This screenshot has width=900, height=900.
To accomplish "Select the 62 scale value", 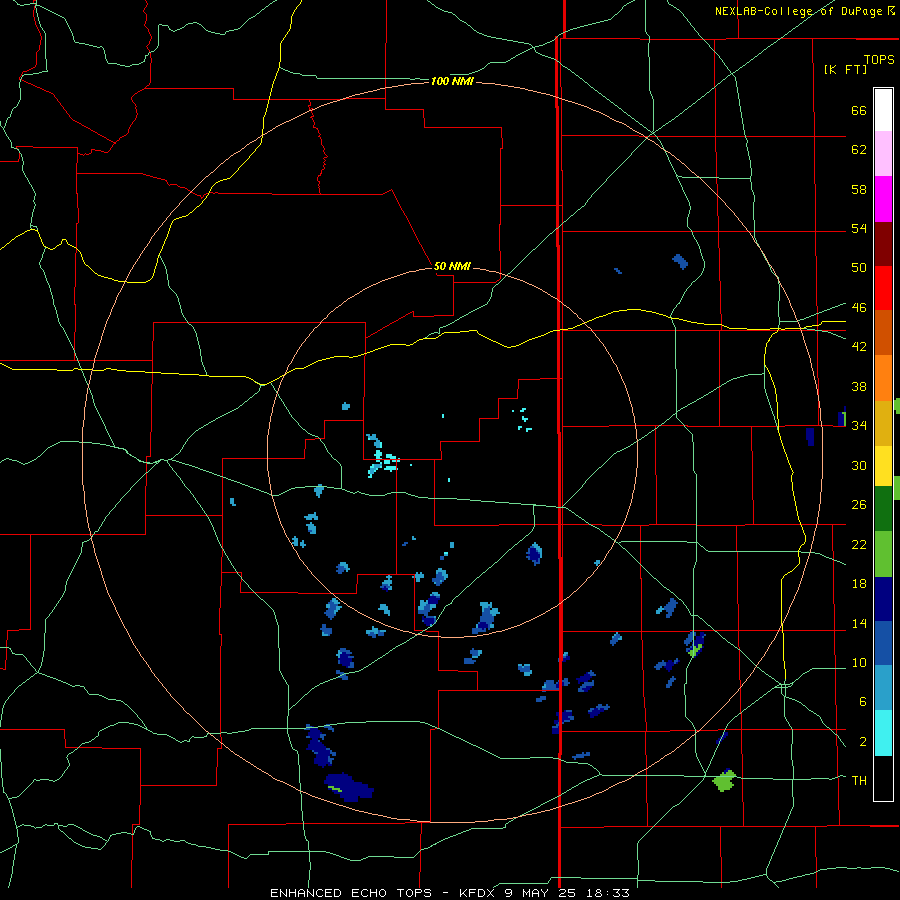I will [x=859, y=149].
